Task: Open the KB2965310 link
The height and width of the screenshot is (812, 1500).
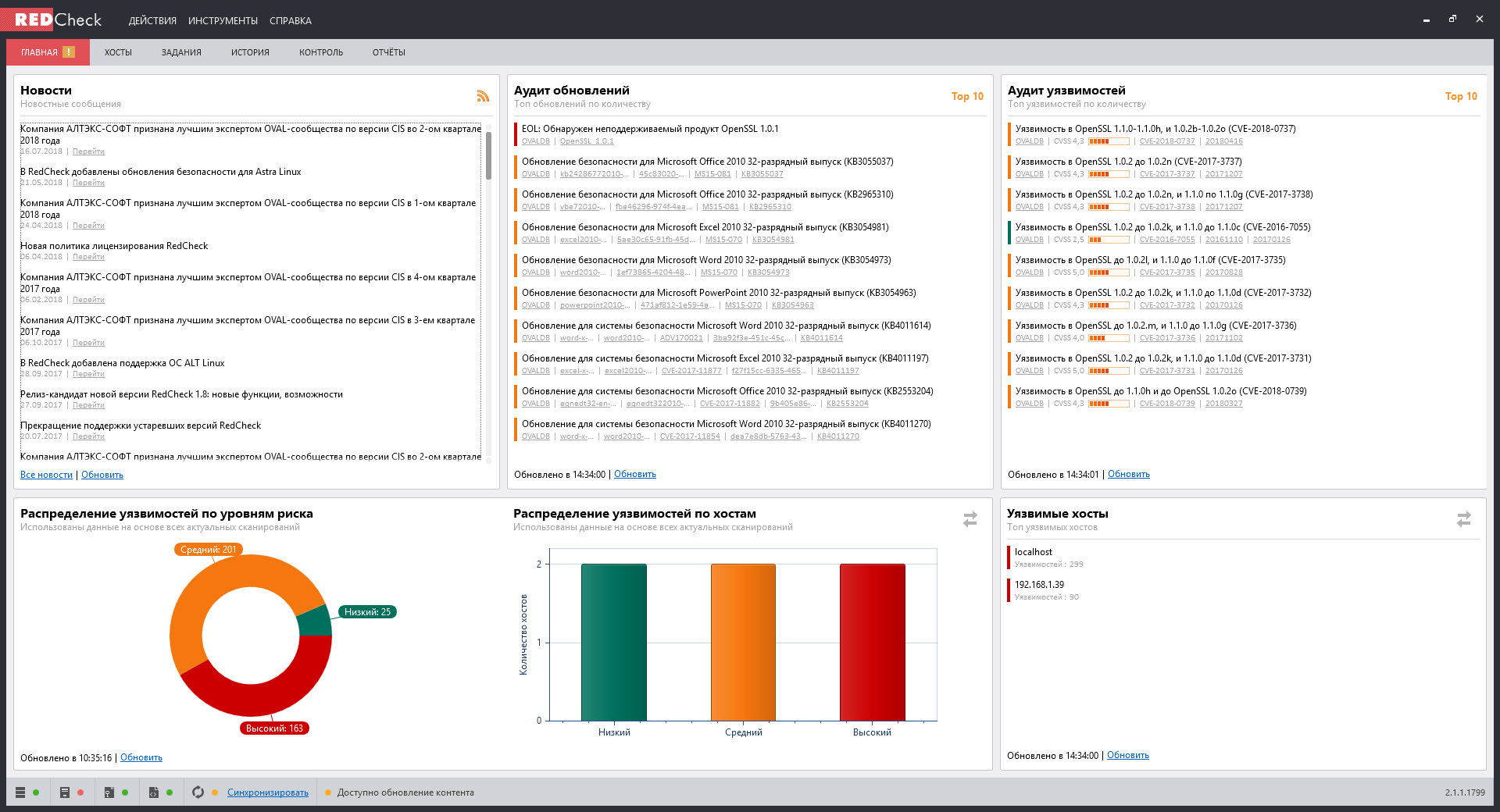Action: (770, 207)
